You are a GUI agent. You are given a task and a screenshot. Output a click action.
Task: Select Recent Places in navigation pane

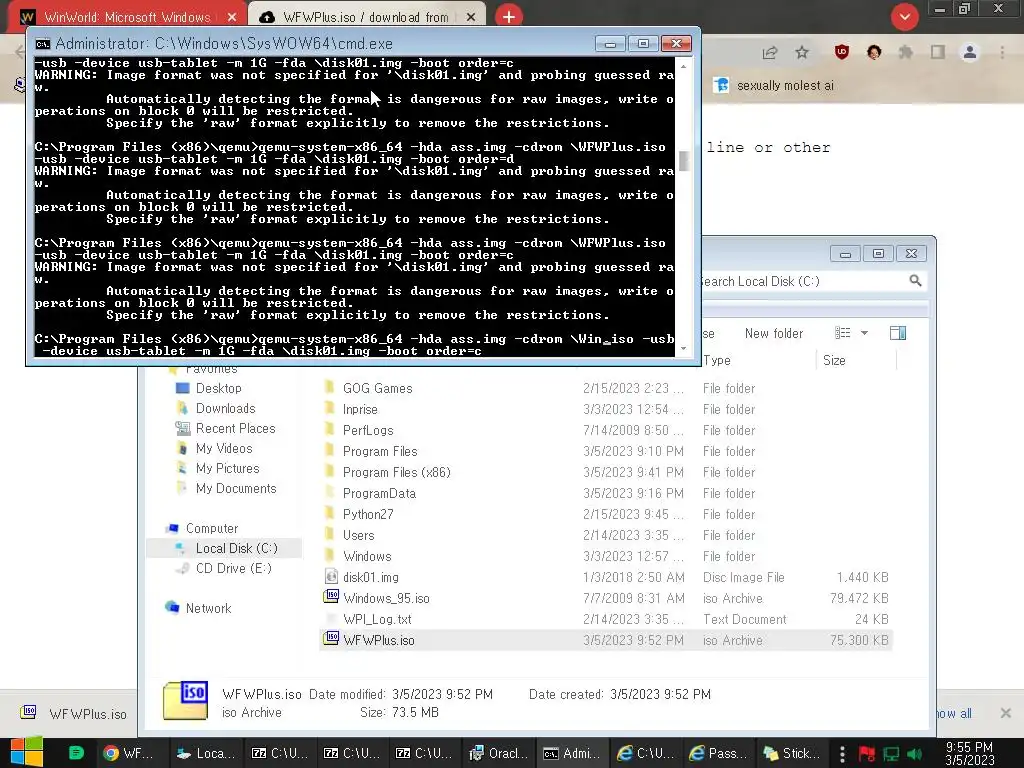[x=235, y=428]
